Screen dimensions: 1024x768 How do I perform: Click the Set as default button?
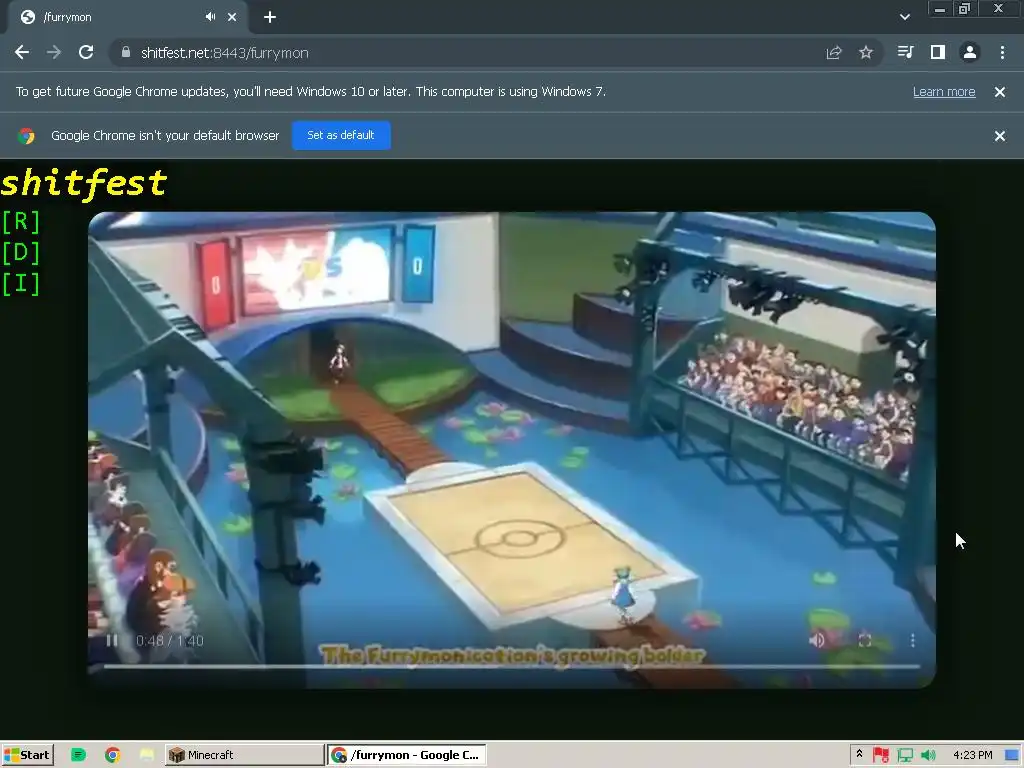(341, 135)
